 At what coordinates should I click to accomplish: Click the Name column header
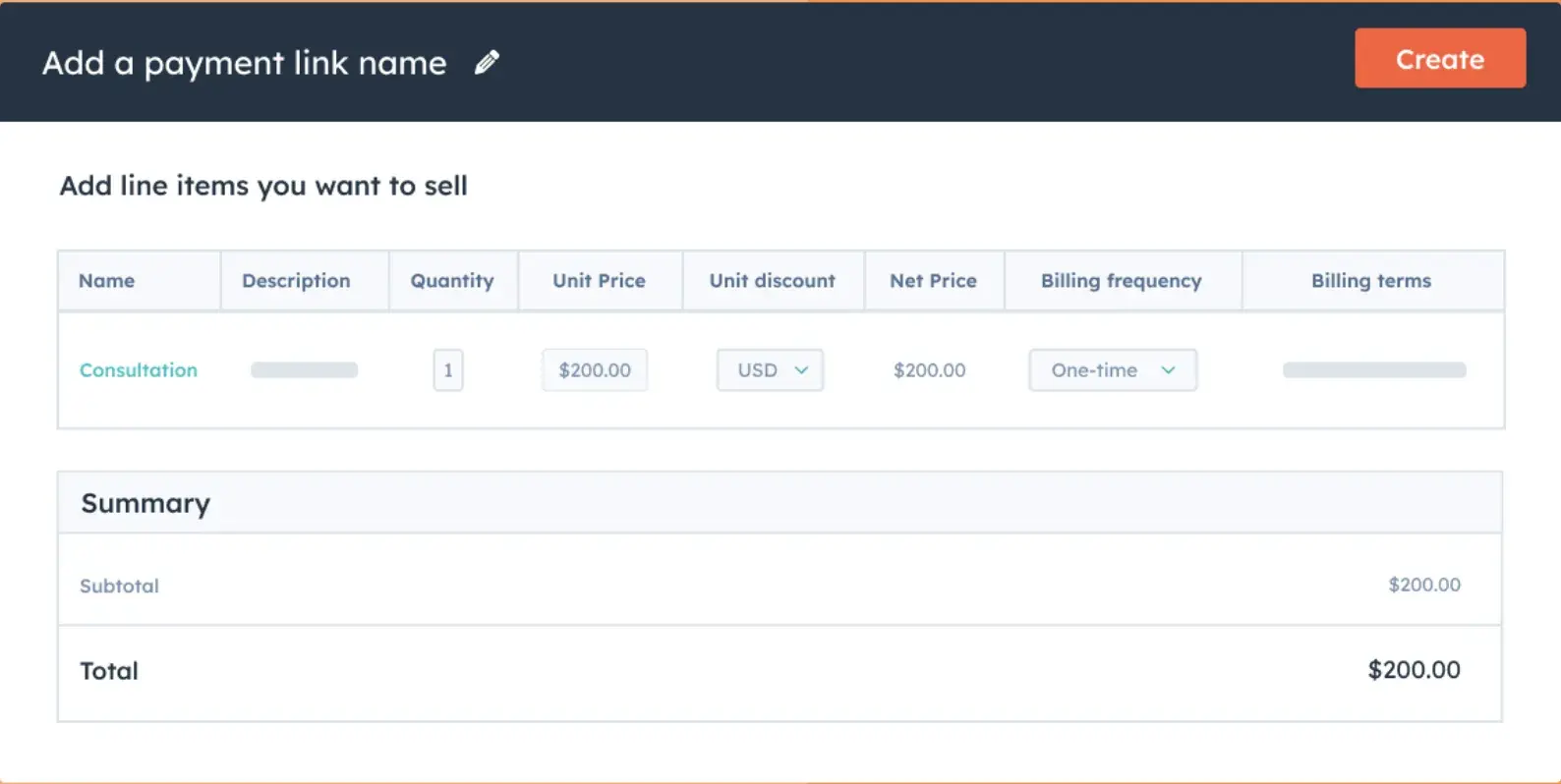[107, 281]
